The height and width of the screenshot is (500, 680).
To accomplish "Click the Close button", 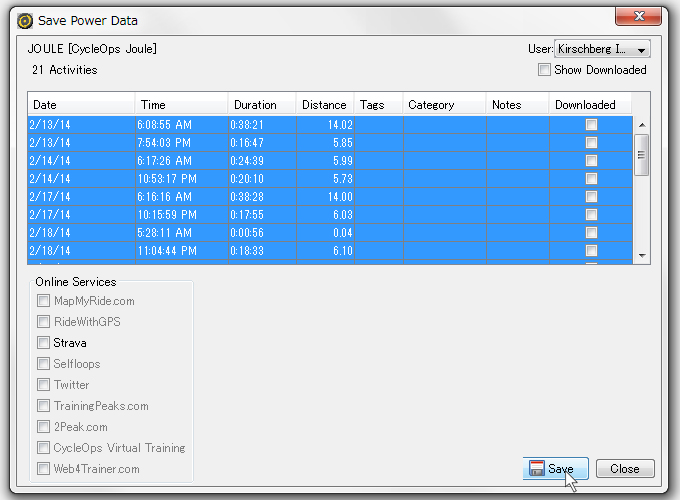I will click(625, 469).
